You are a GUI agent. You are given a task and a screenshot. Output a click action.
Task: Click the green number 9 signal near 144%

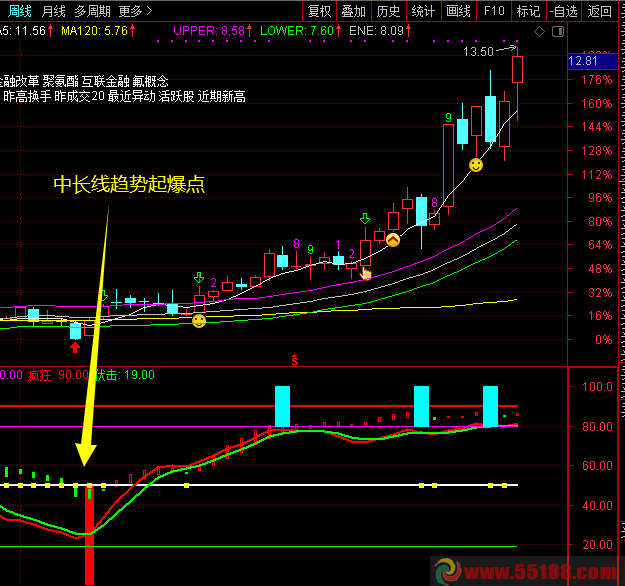(449, 119)
